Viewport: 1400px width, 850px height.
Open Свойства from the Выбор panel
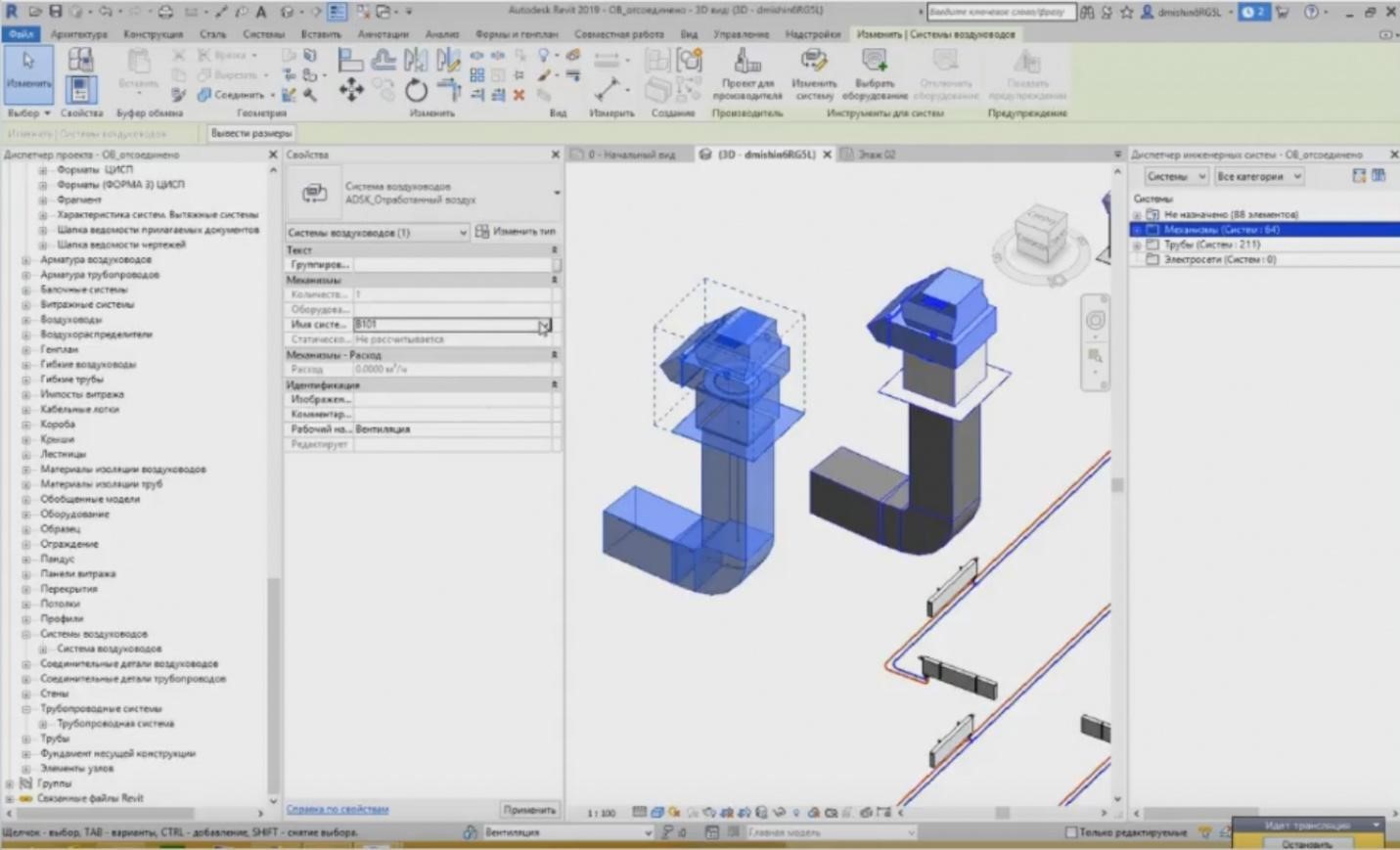pyautogui.click(x=81, y=88)
